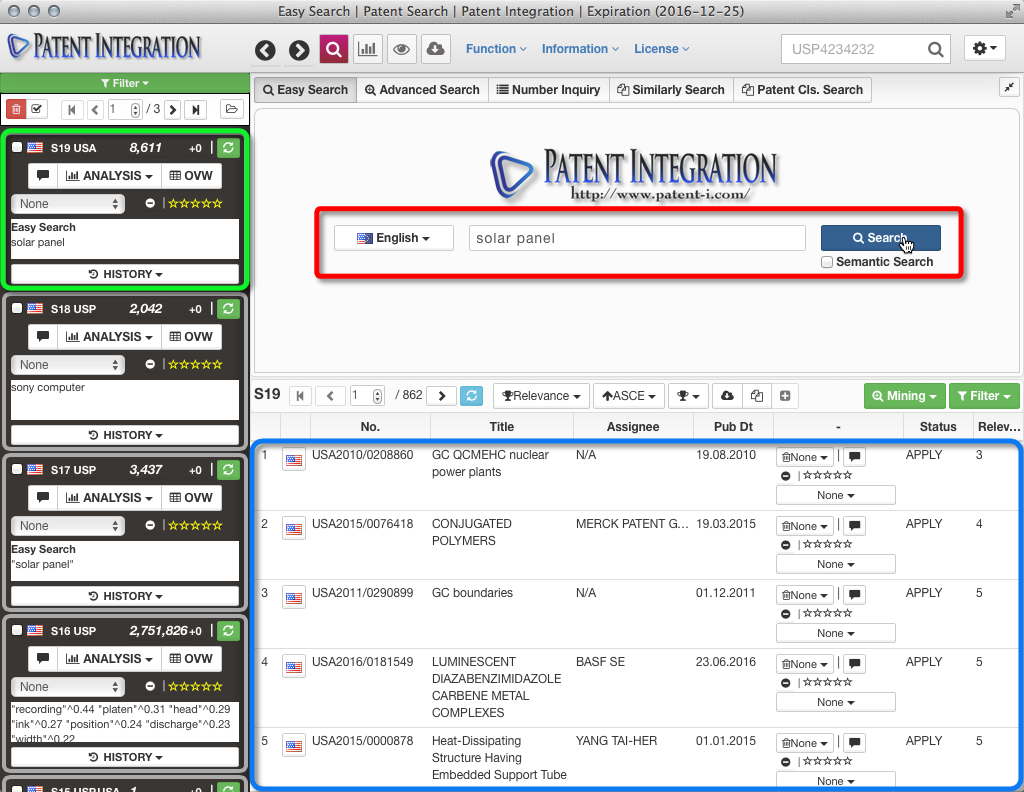This screenshot has width=1024, height=792.
Task: Open comment bubble for S16 USP set
Action: coord(43,659)
